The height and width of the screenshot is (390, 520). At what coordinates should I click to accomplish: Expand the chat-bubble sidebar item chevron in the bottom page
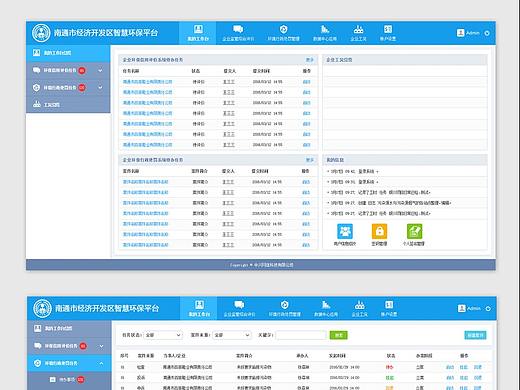click(x=101, y=346)
